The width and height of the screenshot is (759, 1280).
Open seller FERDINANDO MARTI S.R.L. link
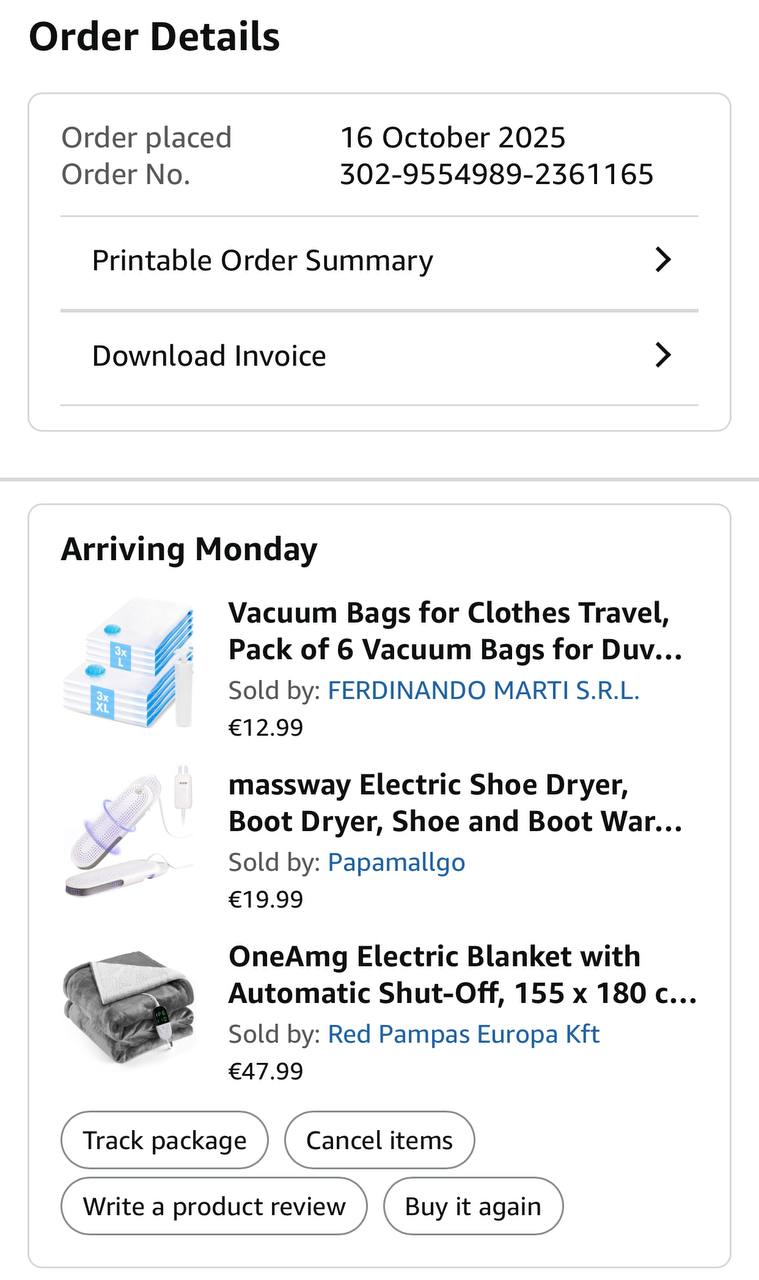point(483,690)
